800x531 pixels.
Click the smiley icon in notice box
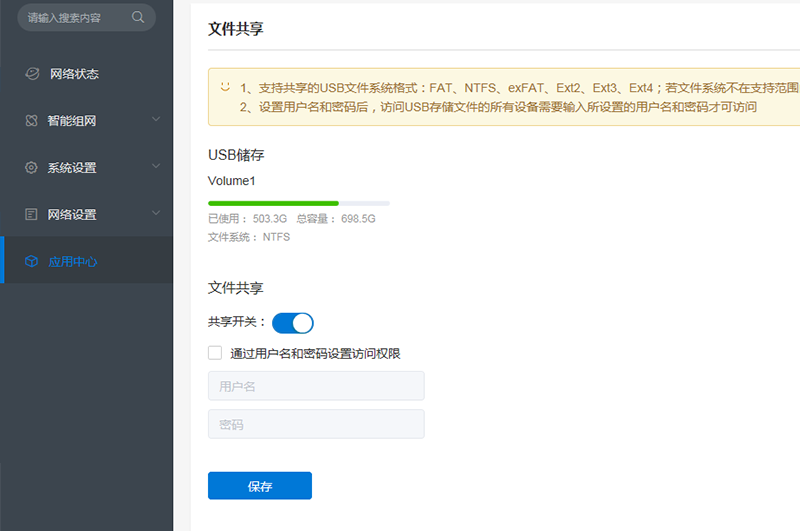click(x=225, y=87)
